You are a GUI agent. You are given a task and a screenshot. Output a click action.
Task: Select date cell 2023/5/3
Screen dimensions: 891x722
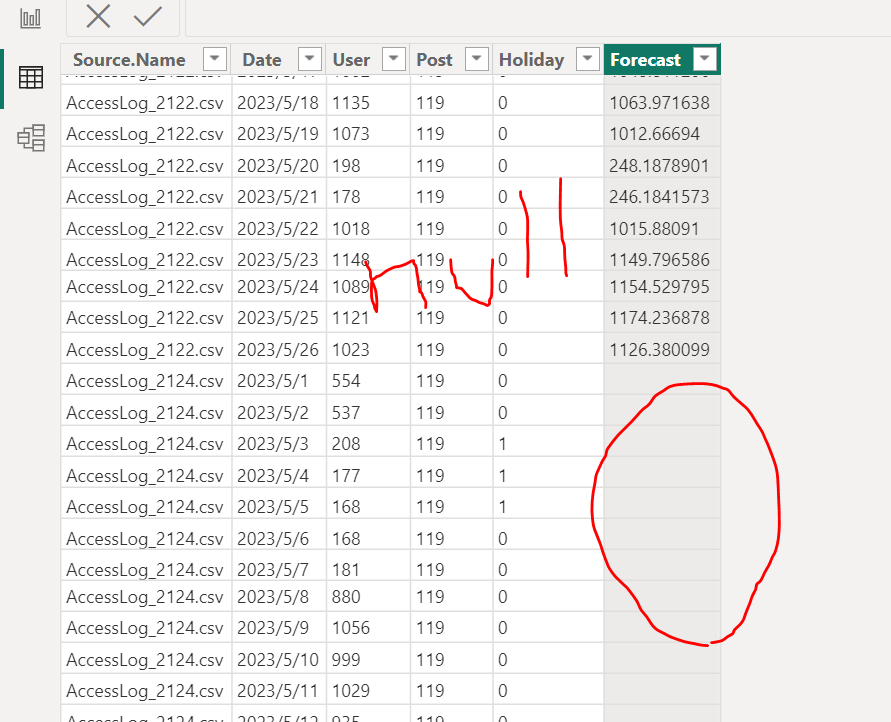pyautogui.click(x=272, y=444)
